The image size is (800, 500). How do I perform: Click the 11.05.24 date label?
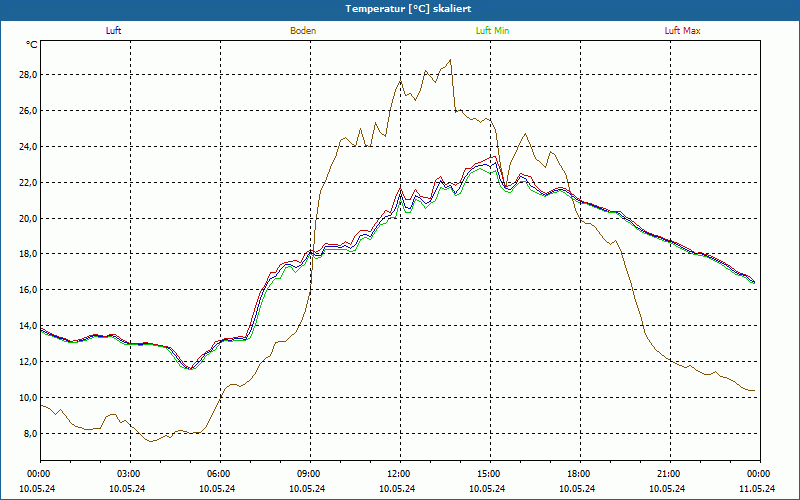click(757, 488)
